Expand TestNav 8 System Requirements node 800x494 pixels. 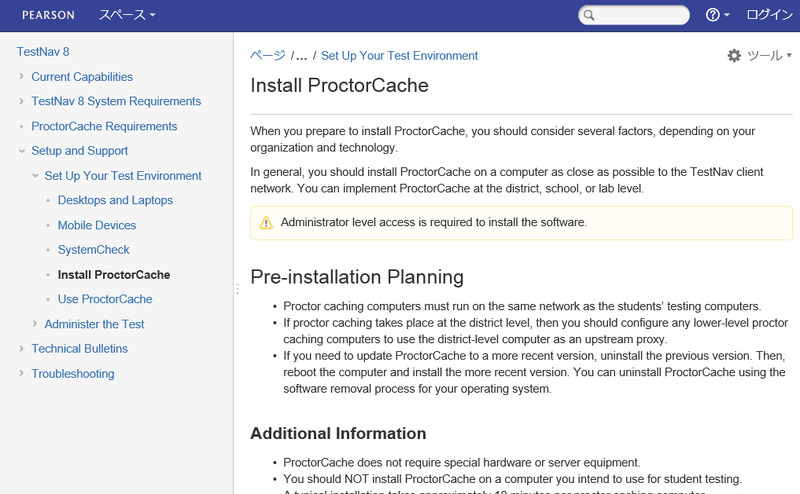22,102
